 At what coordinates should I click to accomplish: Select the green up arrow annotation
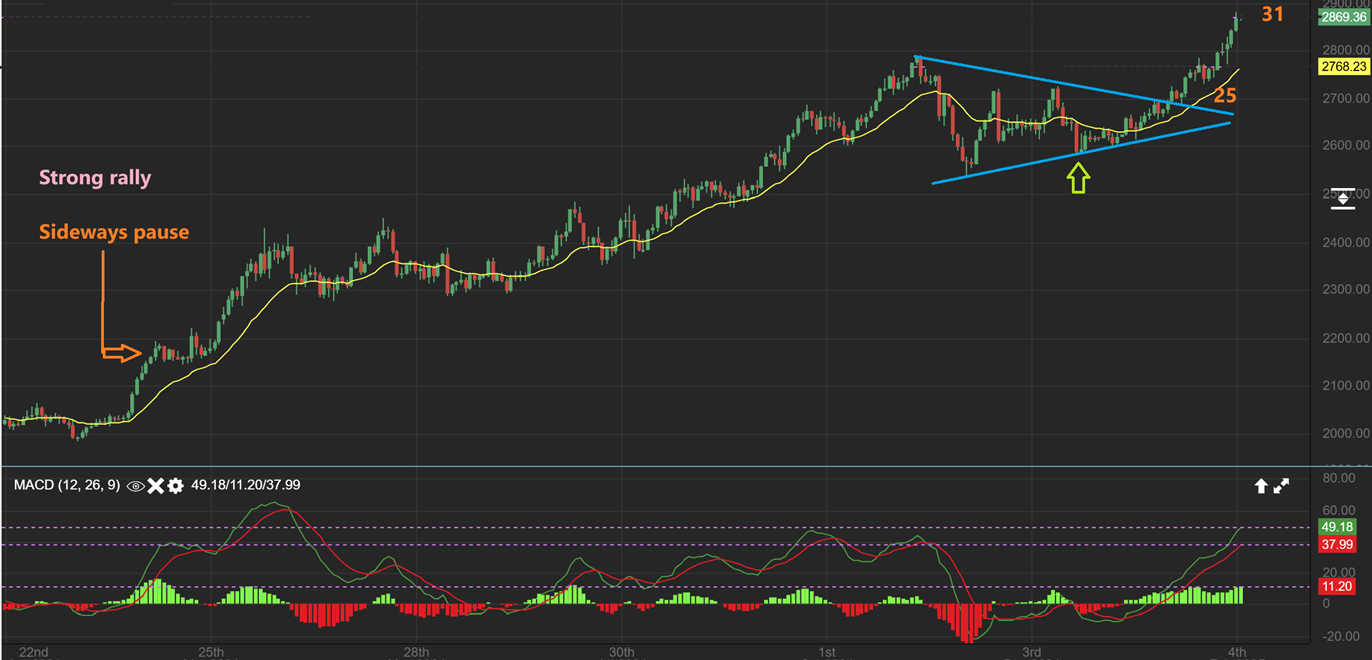1078,179
